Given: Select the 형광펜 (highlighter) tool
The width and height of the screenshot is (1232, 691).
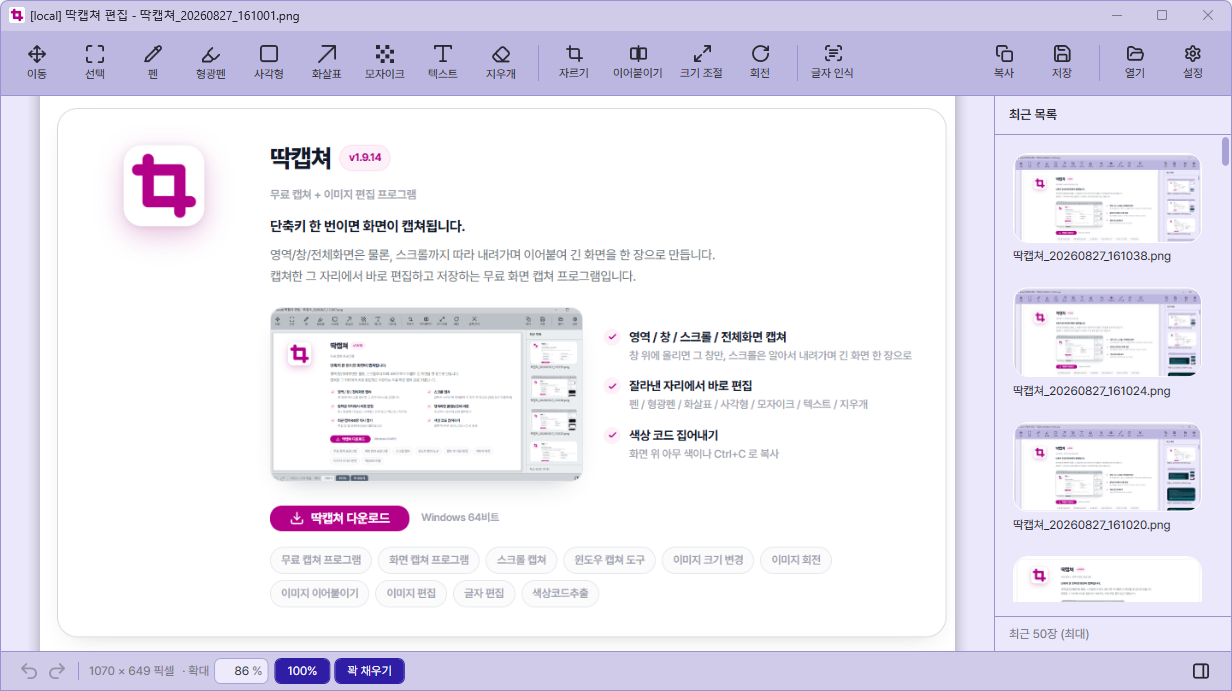Looking at the screenshot, I should coord(211,61).
